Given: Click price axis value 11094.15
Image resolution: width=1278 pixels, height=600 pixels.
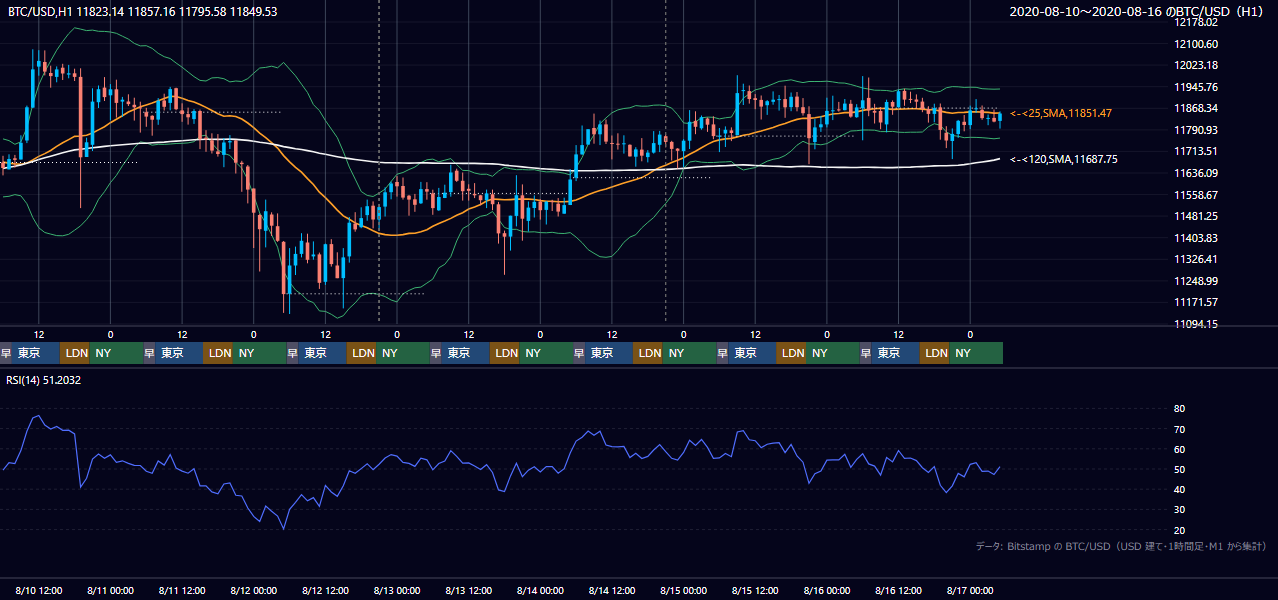Looking at the screenshot, I should (x=1196, y=324).
